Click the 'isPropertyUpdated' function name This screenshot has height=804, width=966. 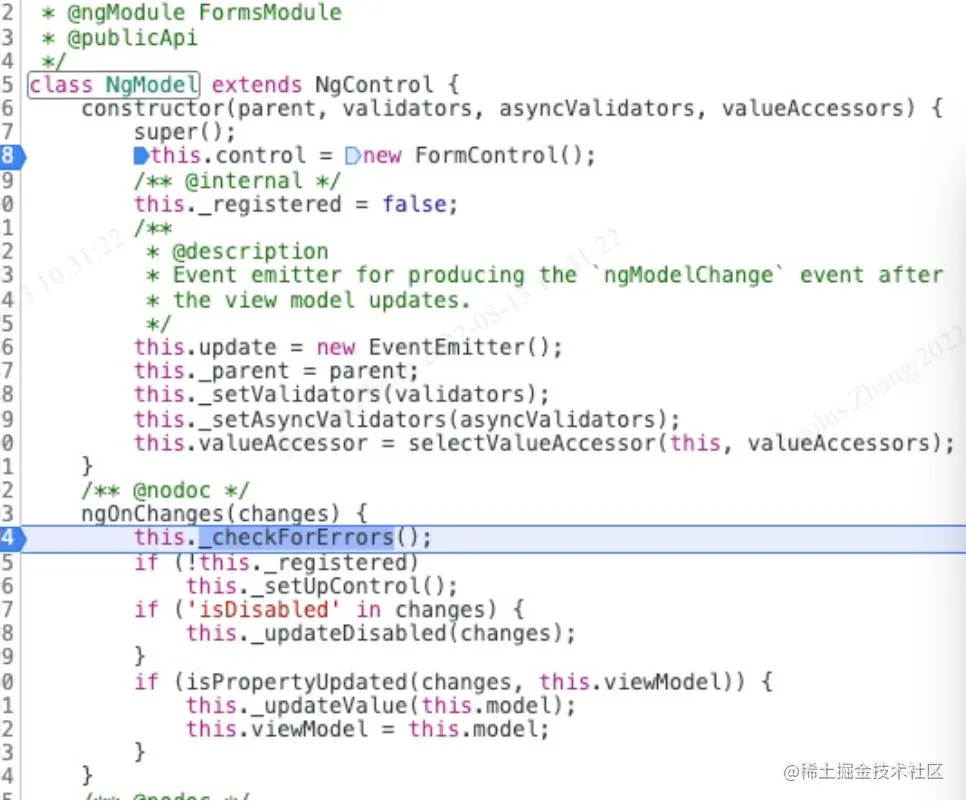tap(298, 682)
